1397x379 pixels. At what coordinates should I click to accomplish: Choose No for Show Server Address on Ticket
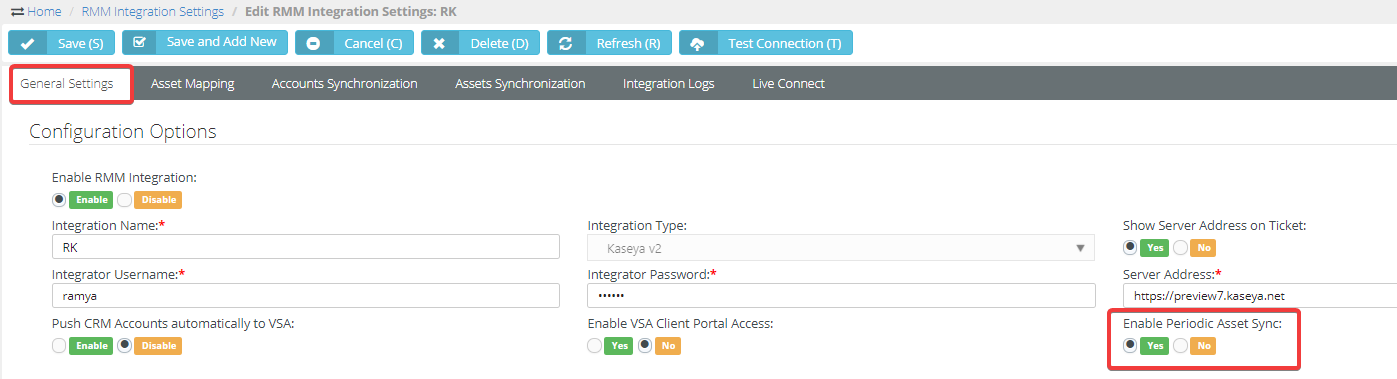tap(1180, 247)
